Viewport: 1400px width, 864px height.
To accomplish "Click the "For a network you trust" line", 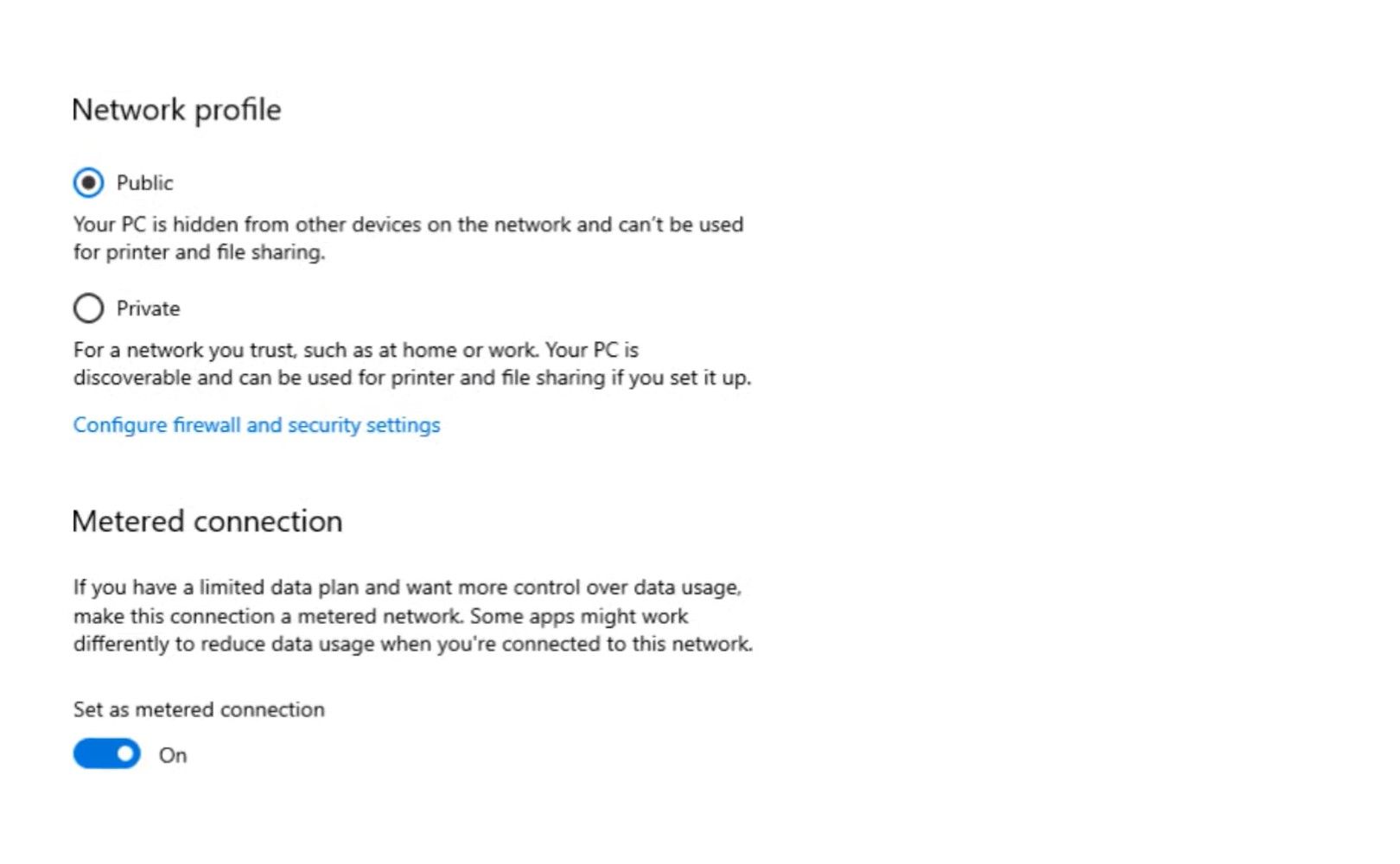I will tap(355, 350).
